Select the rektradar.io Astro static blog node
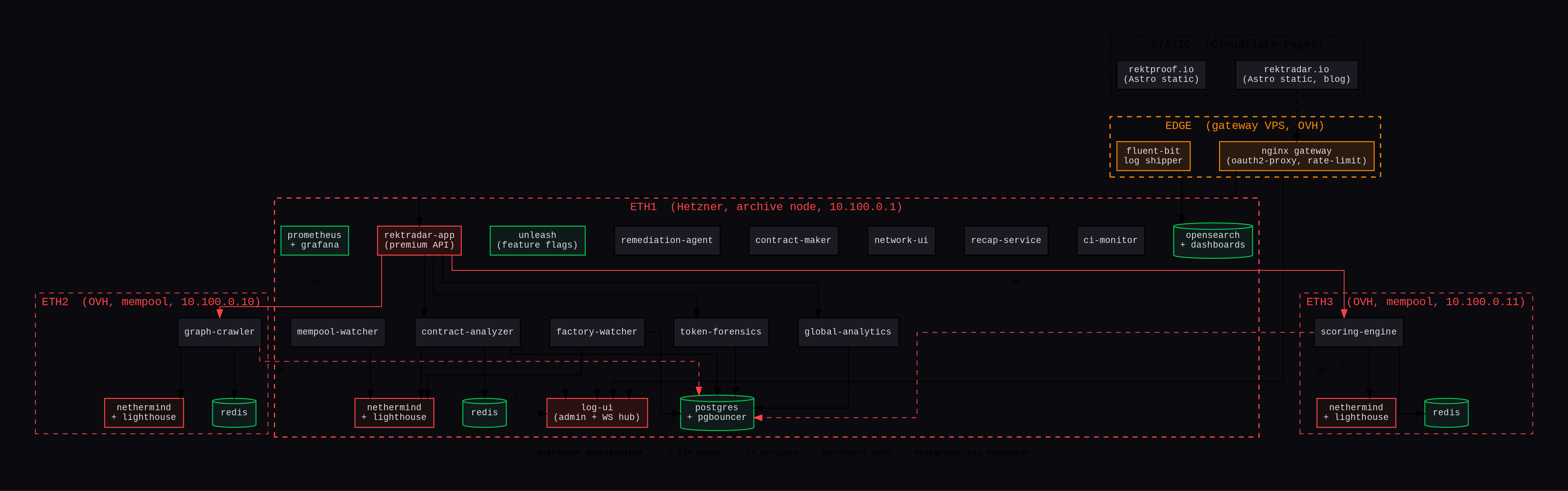This screenshot has height=491, width=1568. [1296, 75]
